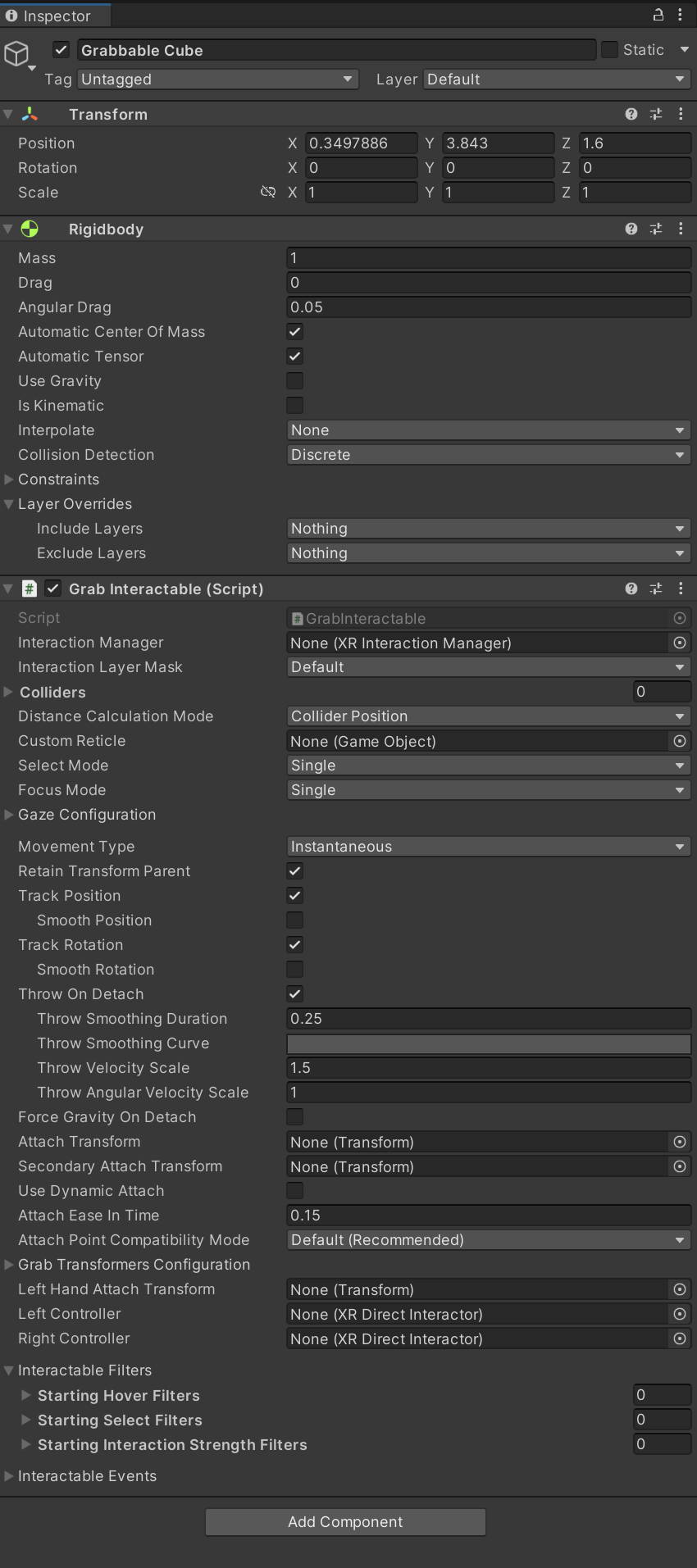Disable the Grab Interactable component checkbox
697x1568 pixels.
[x=53, y=589]
